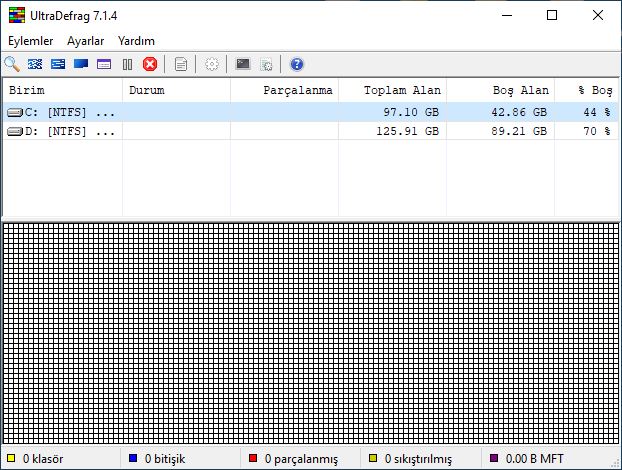Image resolution: width=622 pixels, height=470 pixels.
Task: Open the Yardım menu
Action: [x=136, y=41]
